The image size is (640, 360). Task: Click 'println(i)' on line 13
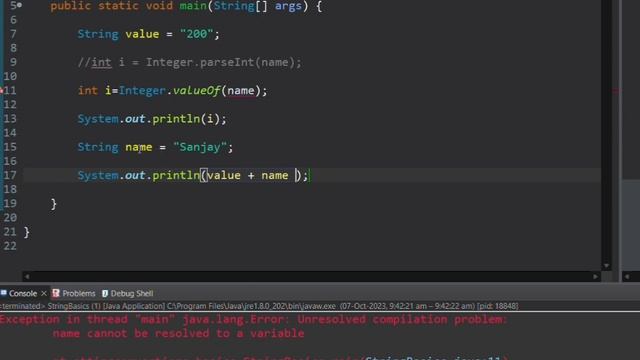click(x=186, y=119)
